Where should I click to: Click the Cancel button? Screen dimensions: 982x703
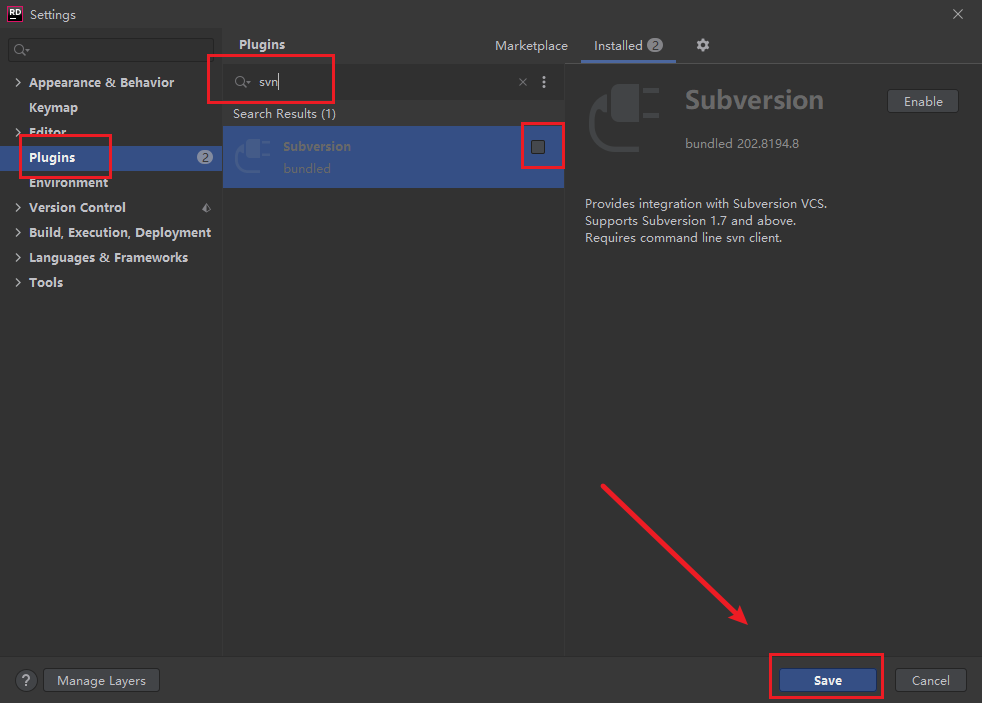coord(930,680)
